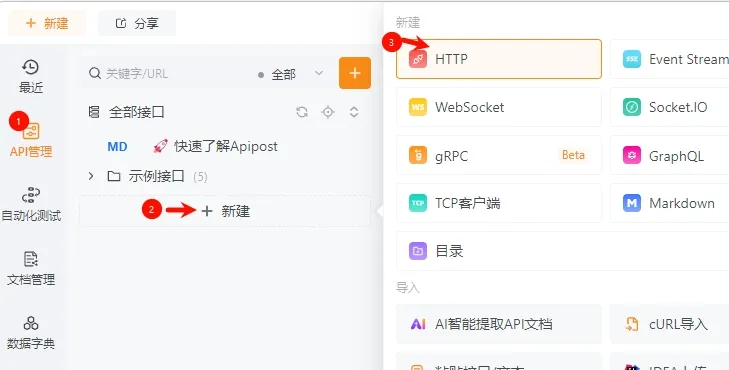729x370 pixels.
Task: Click the 分享 share button
Action: point(137,23)
